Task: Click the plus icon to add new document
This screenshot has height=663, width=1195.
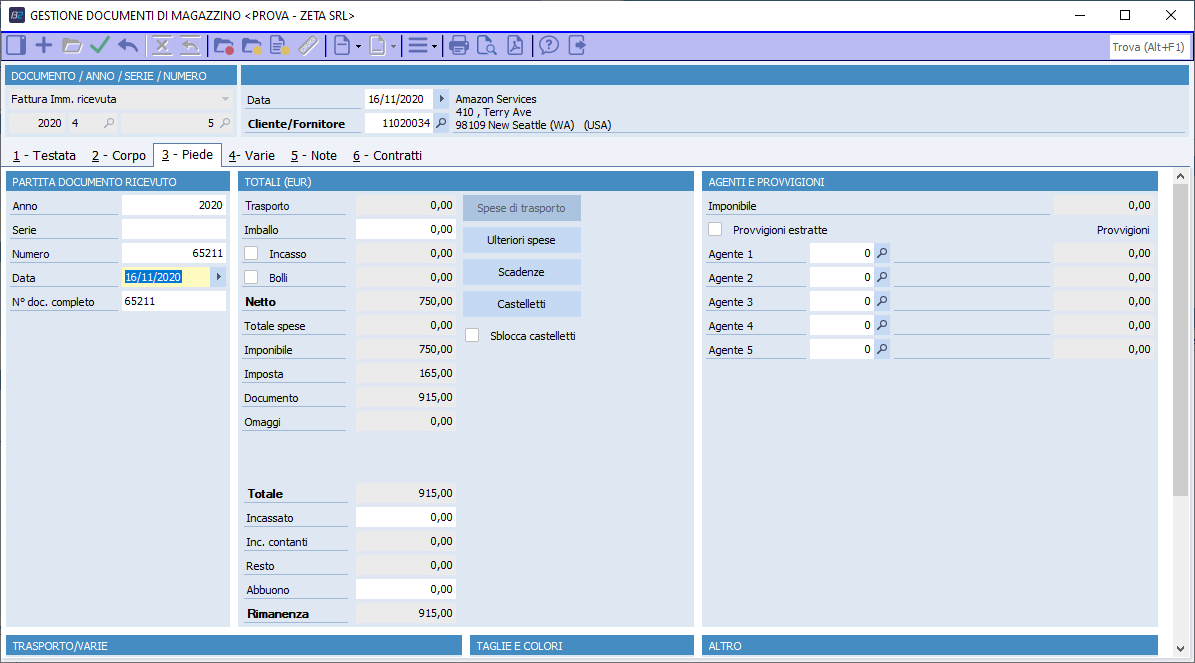Action: pos(44,46)
